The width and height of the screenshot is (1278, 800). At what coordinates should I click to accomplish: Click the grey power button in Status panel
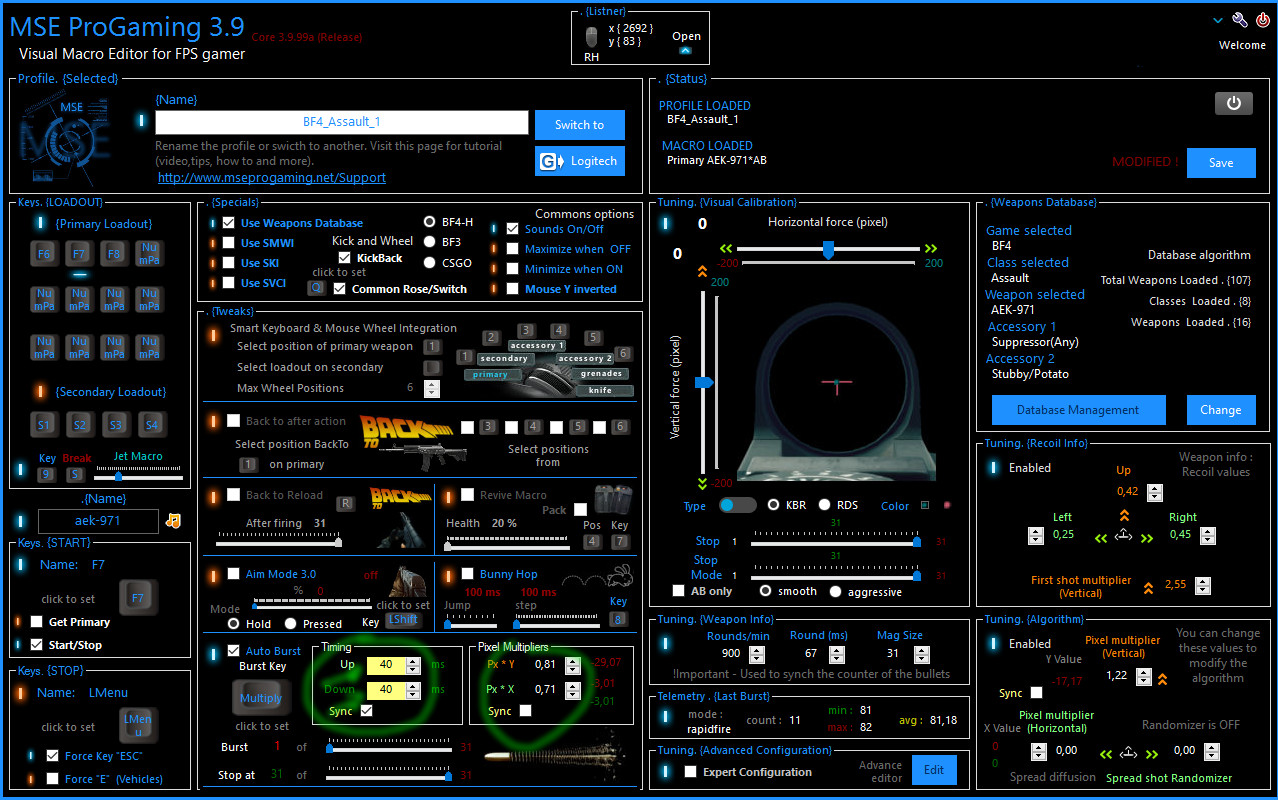(1233, 103)
